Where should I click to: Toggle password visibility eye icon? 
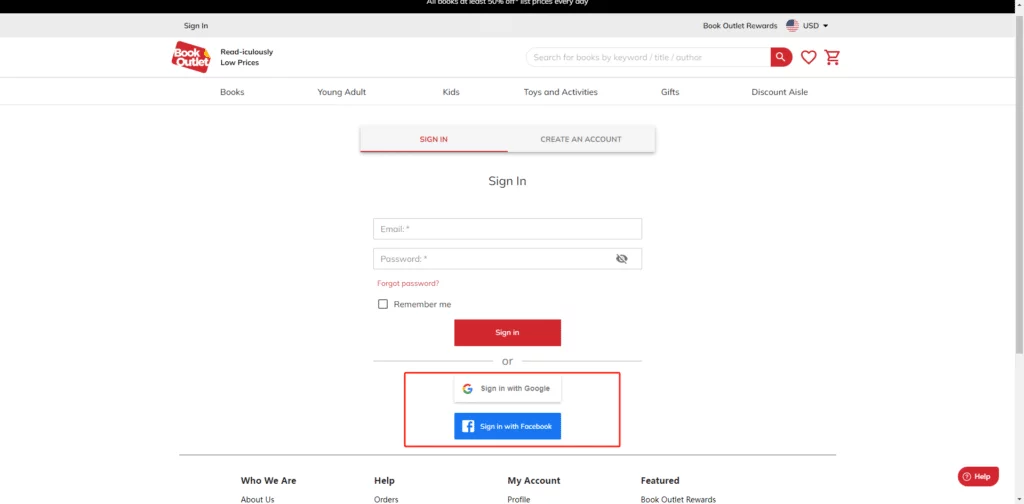click(622, 259)
